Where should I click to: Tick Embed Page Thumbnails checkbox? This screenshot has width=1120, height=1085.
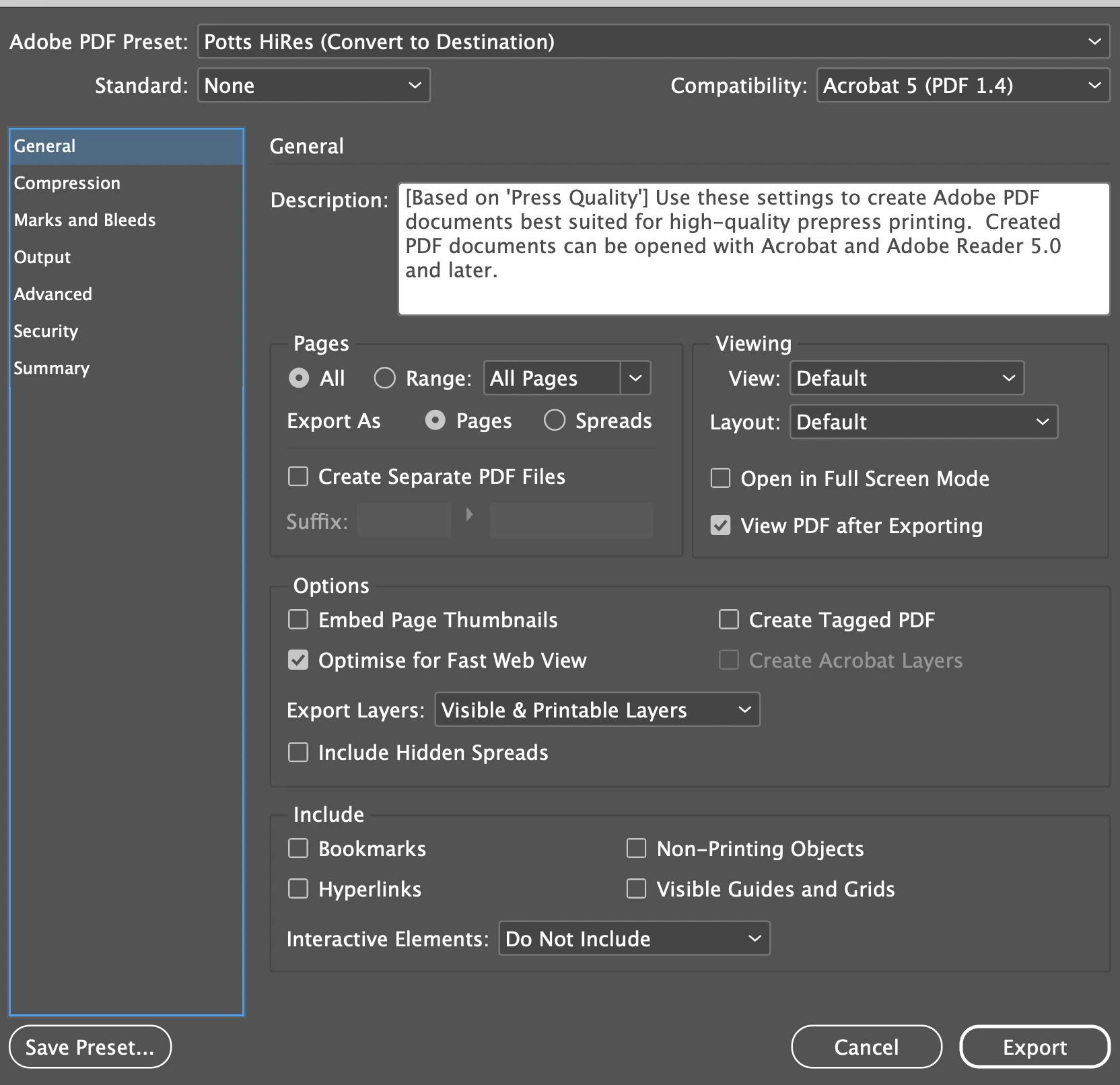point(298,620)
